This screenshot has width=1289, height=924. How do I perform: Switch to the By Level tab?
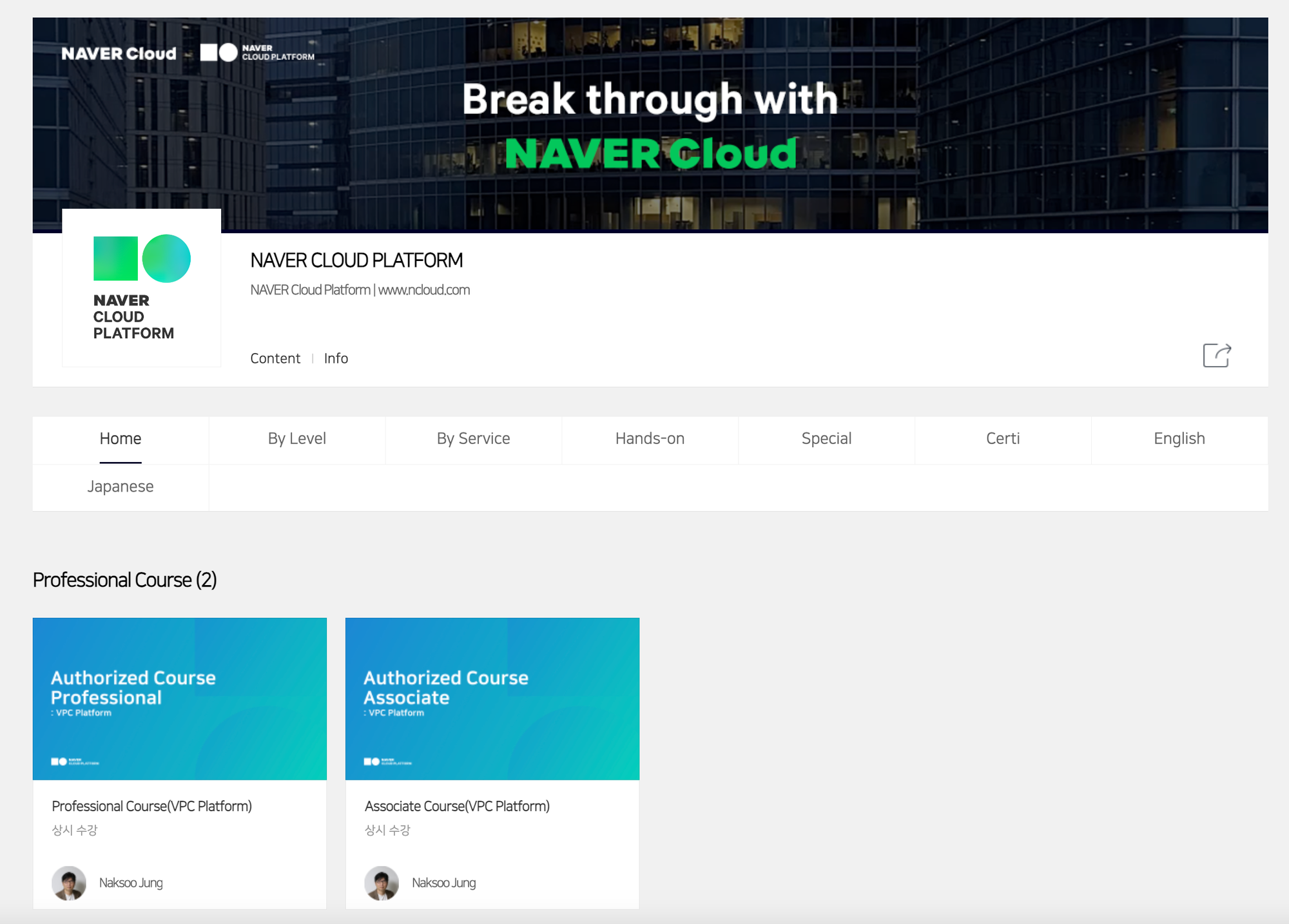[297, 439]
